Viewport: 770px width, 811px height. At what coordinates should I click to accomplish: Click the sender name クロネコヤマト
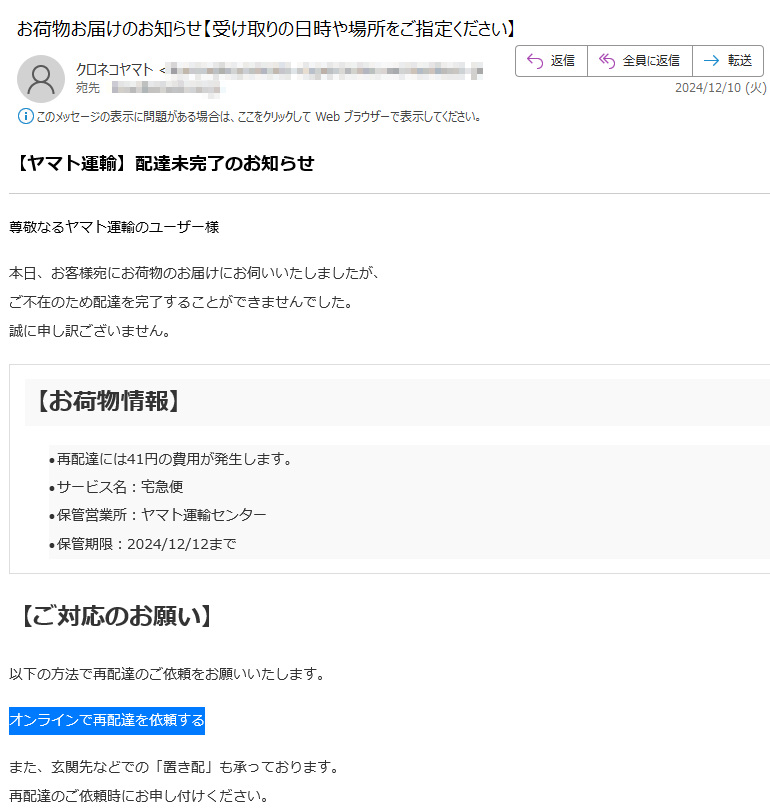point(114,69)
